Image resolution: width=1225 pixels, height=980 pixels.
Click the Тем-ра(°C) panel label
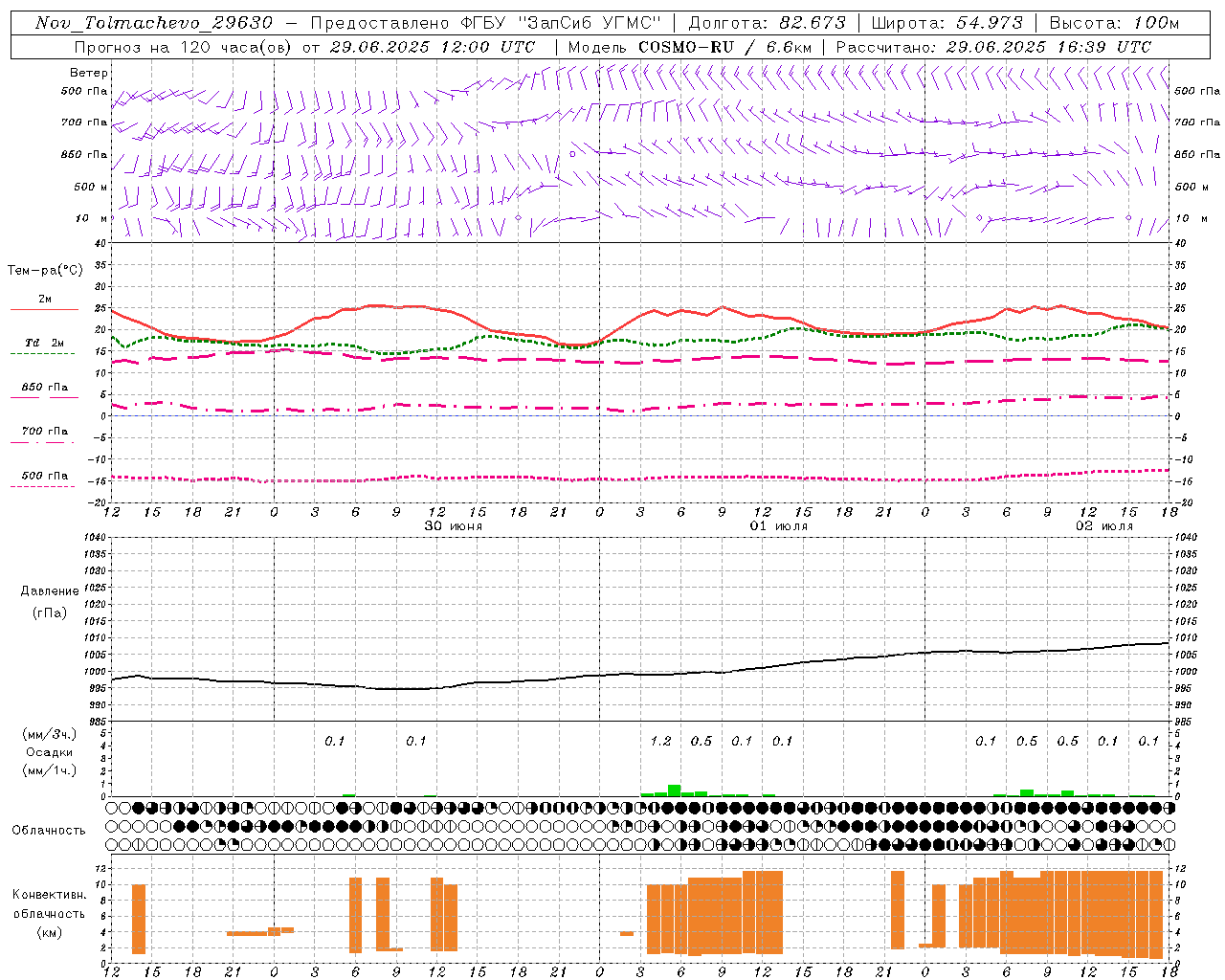(x=46, y=271)
